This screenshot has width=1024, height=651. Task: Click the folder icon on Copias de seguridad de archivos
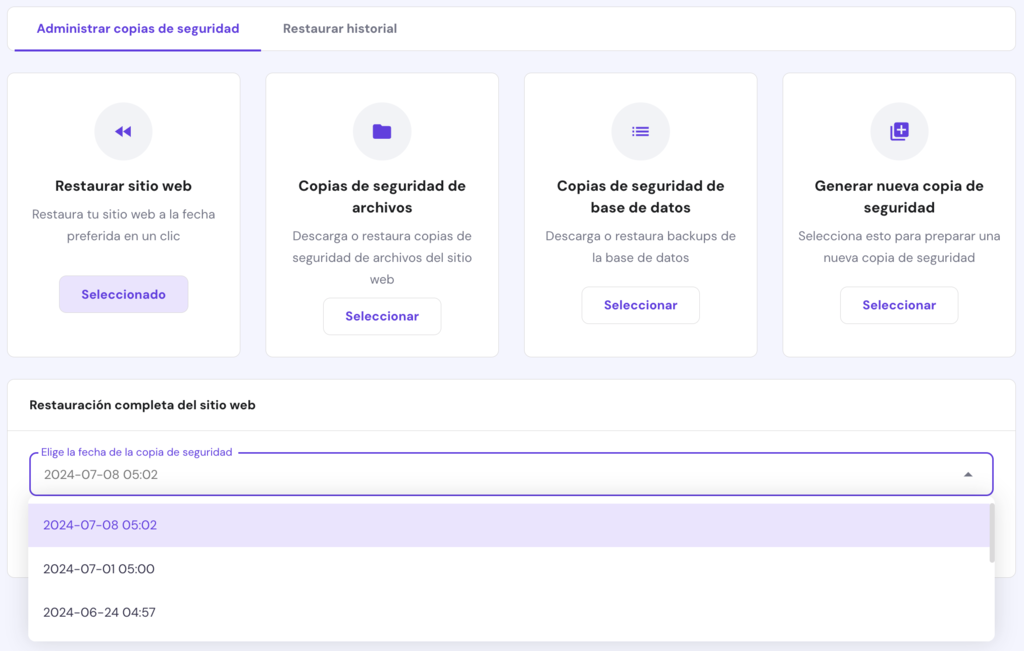382,131
